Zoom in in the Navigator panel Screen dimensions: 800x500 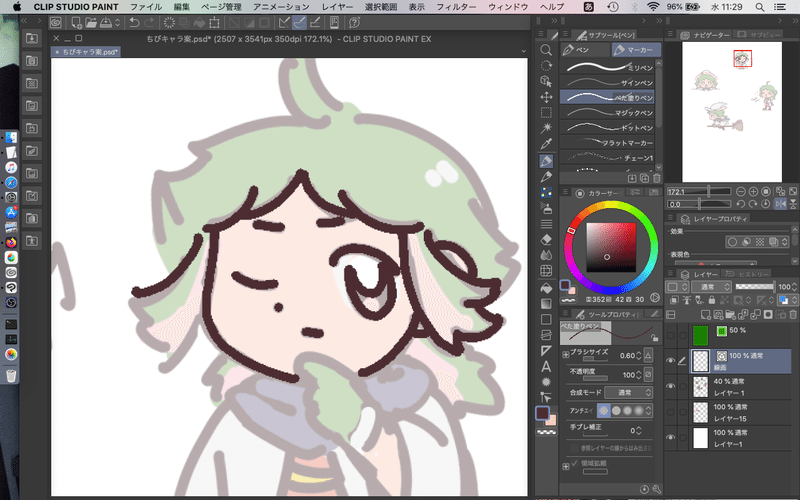coord(753,191)
